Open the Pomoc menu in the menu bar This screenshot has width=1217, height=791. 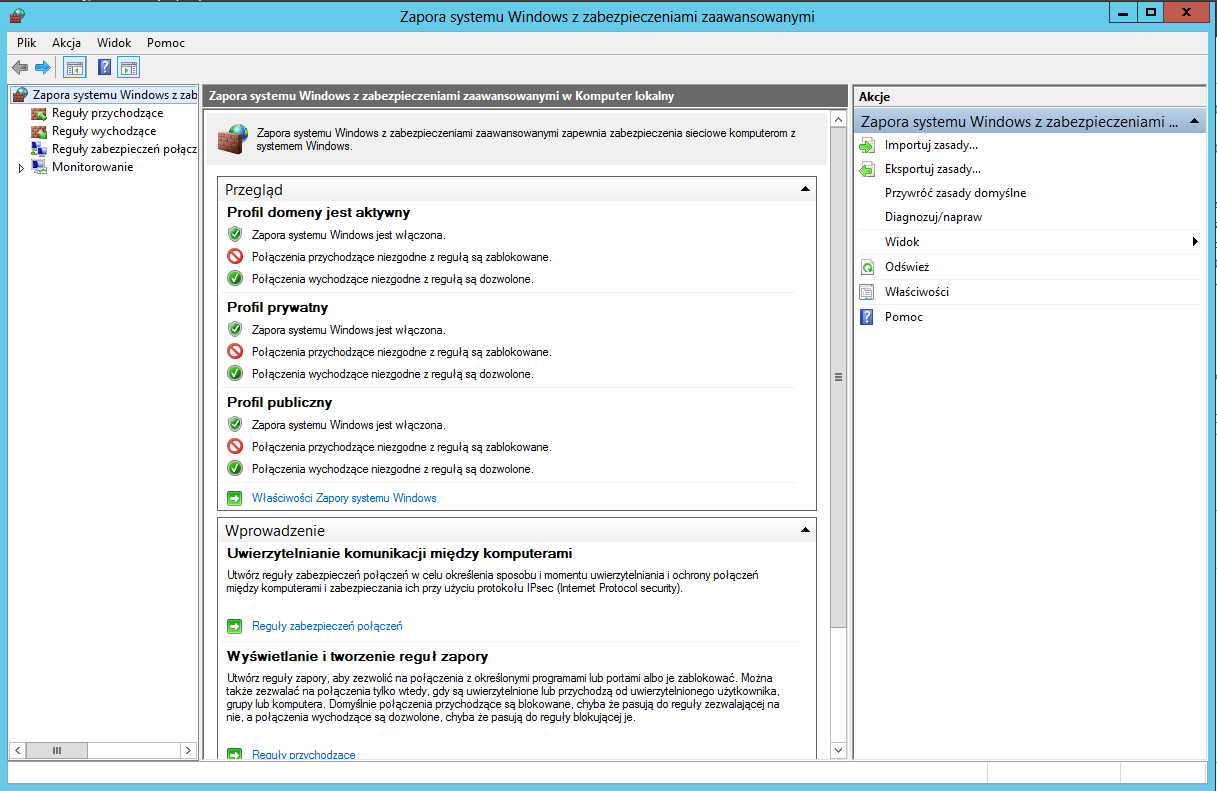(x=166, y=43)
